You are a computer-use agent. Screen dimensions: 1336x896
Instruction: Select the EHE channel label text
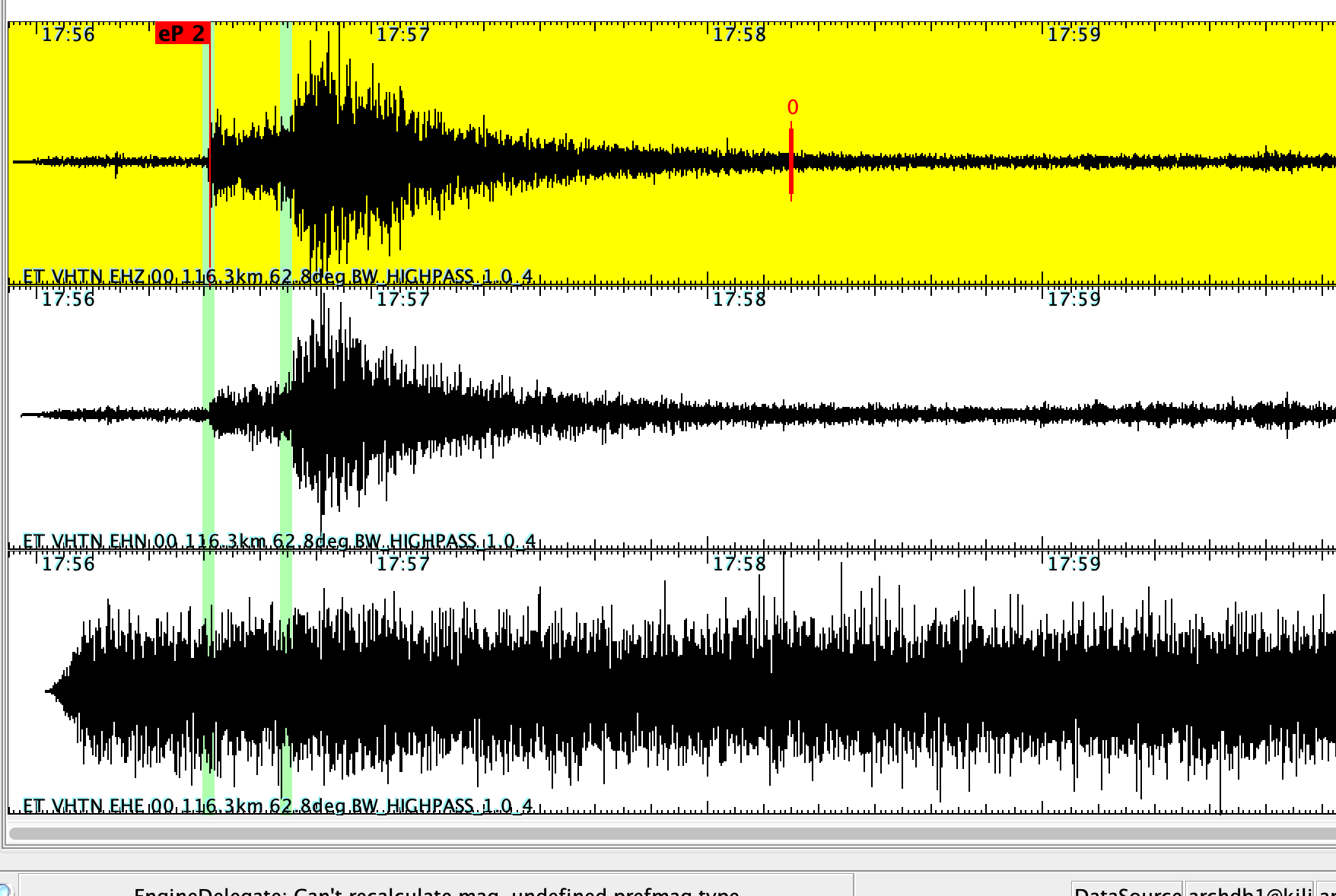(278, 805)
